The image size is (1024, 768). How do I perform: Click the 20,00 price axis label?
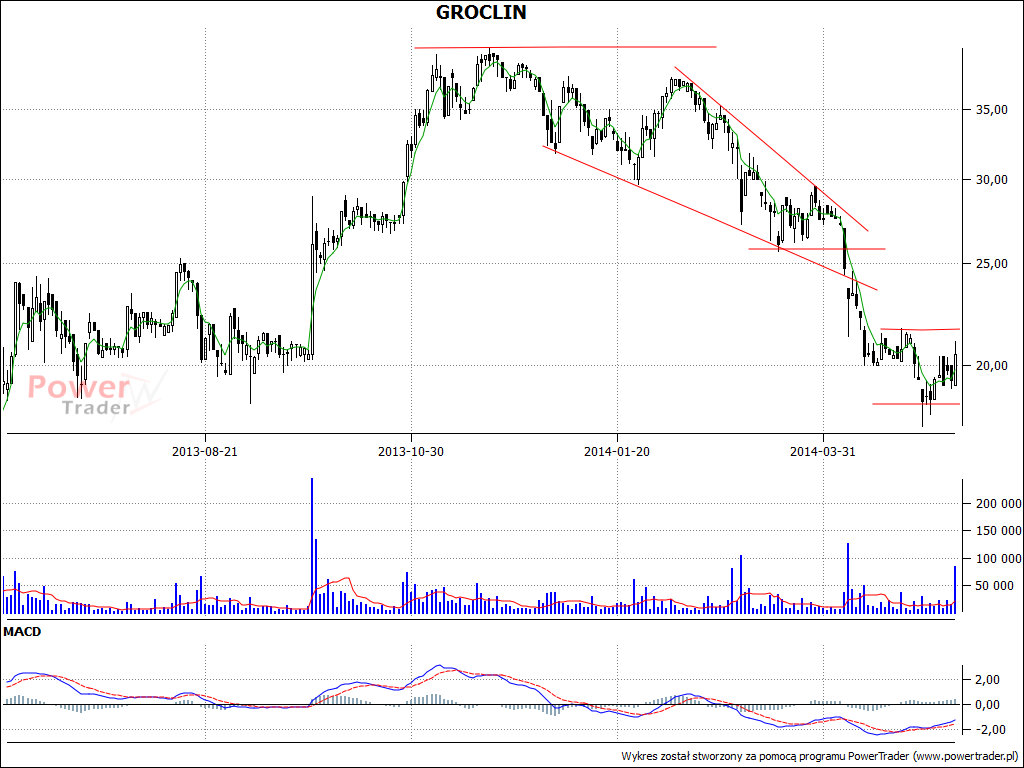click(992, 366)
